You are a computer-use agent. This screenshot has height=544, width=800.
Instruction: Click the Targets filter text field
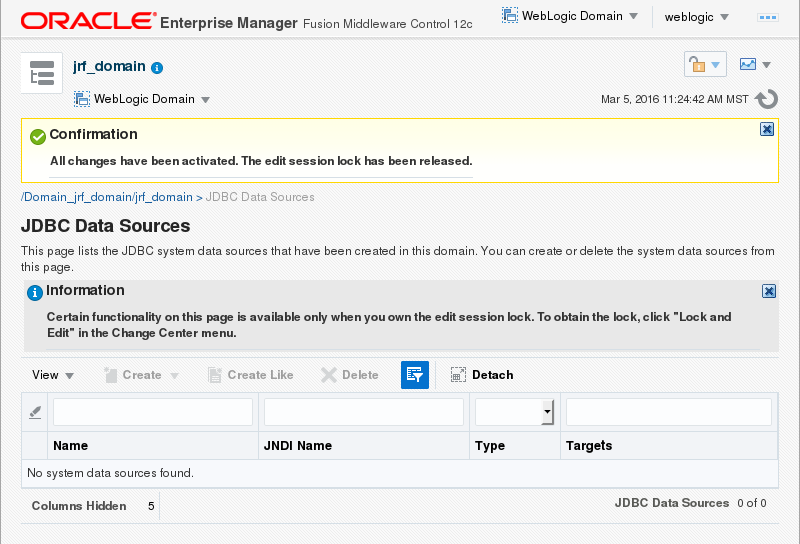(668, 412)
